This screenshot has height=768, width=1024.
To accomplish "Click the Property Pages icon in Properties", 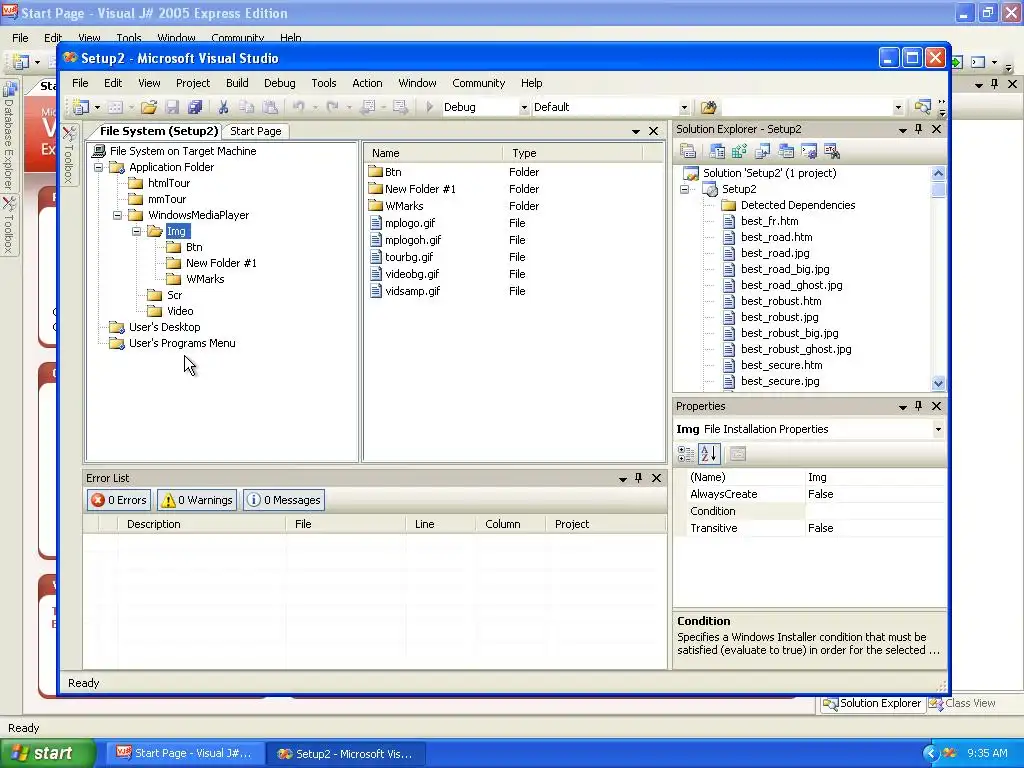I will point(738,454).
